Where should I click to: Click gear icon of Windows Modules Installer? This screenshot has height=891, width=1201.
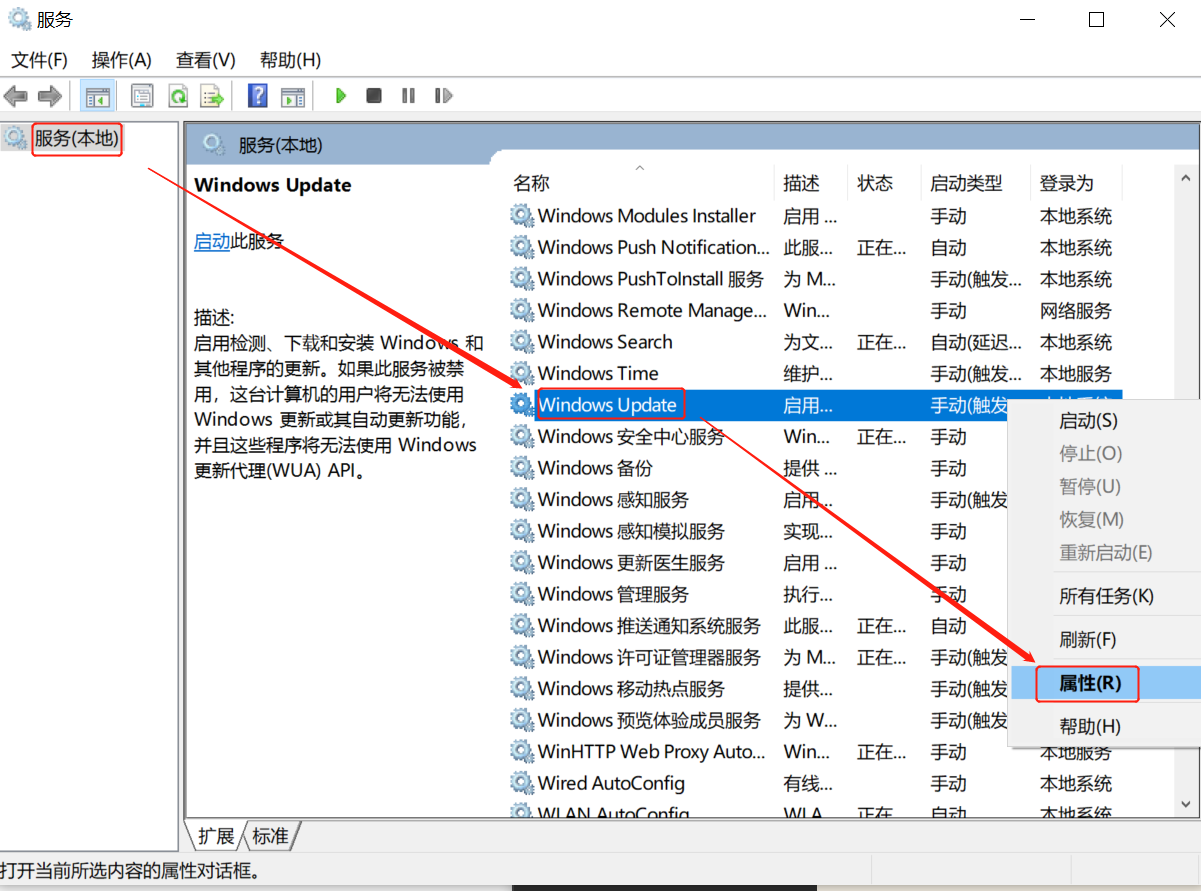(522, 215)
